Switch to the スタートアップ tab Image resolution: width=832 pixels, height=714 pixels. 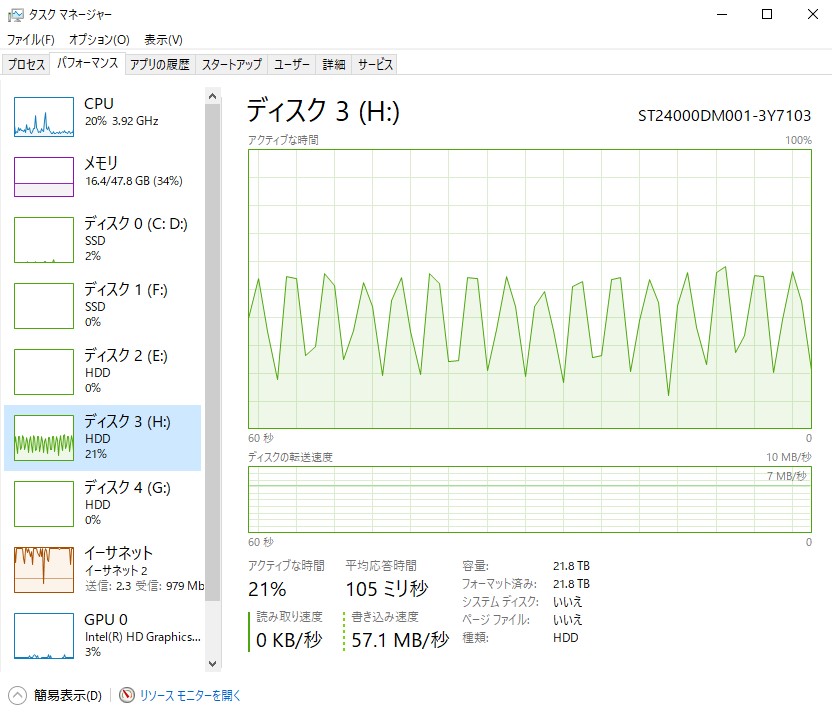point(231,64)
